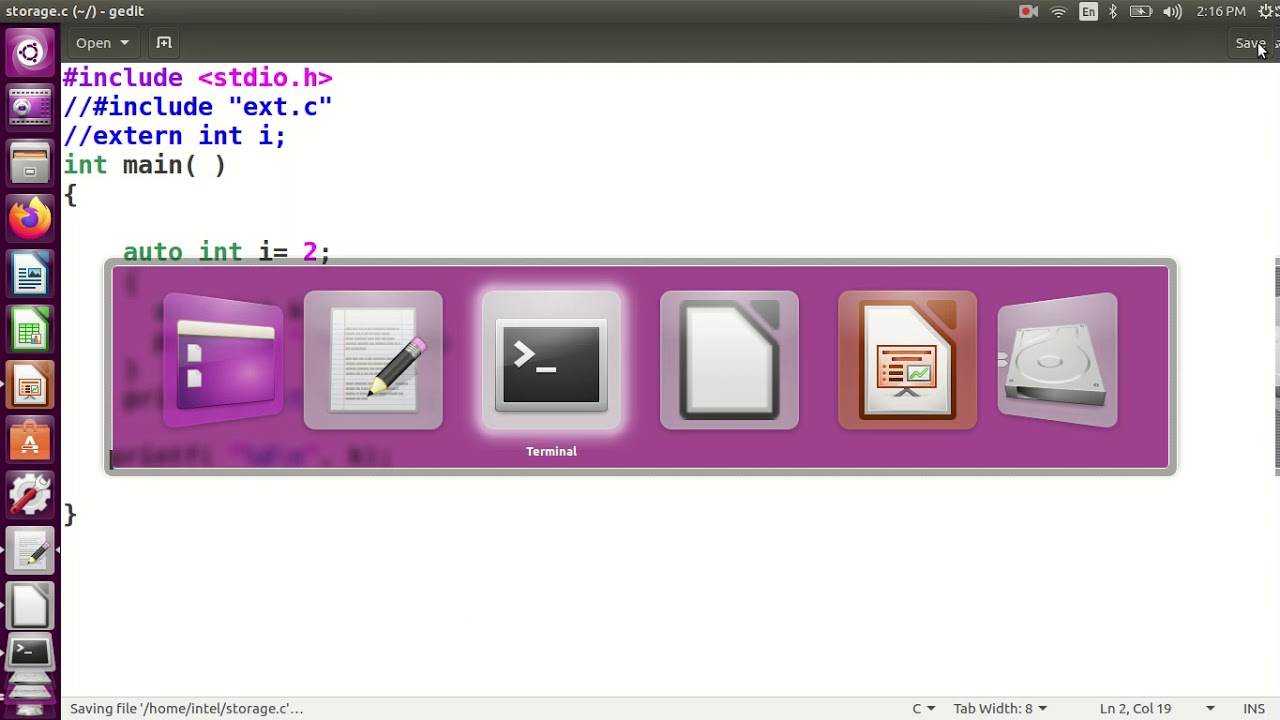Open the Bluetooth indicator menu
Screen dimensions: 1280x720
[x=1113, y=12]
